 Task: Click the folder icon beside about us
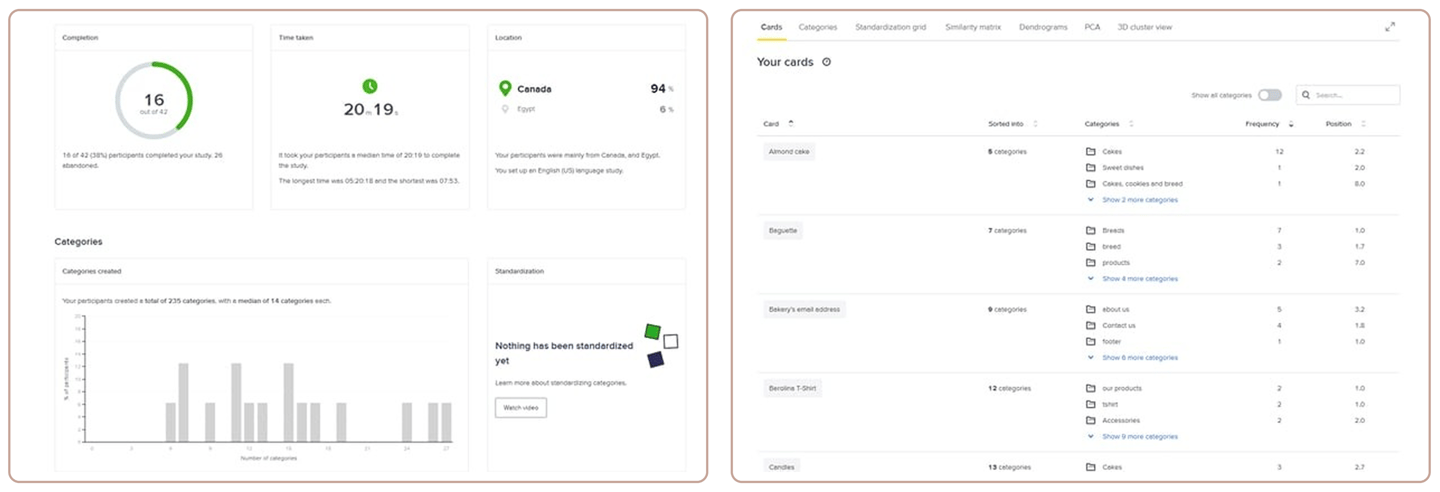[1091, 310]
